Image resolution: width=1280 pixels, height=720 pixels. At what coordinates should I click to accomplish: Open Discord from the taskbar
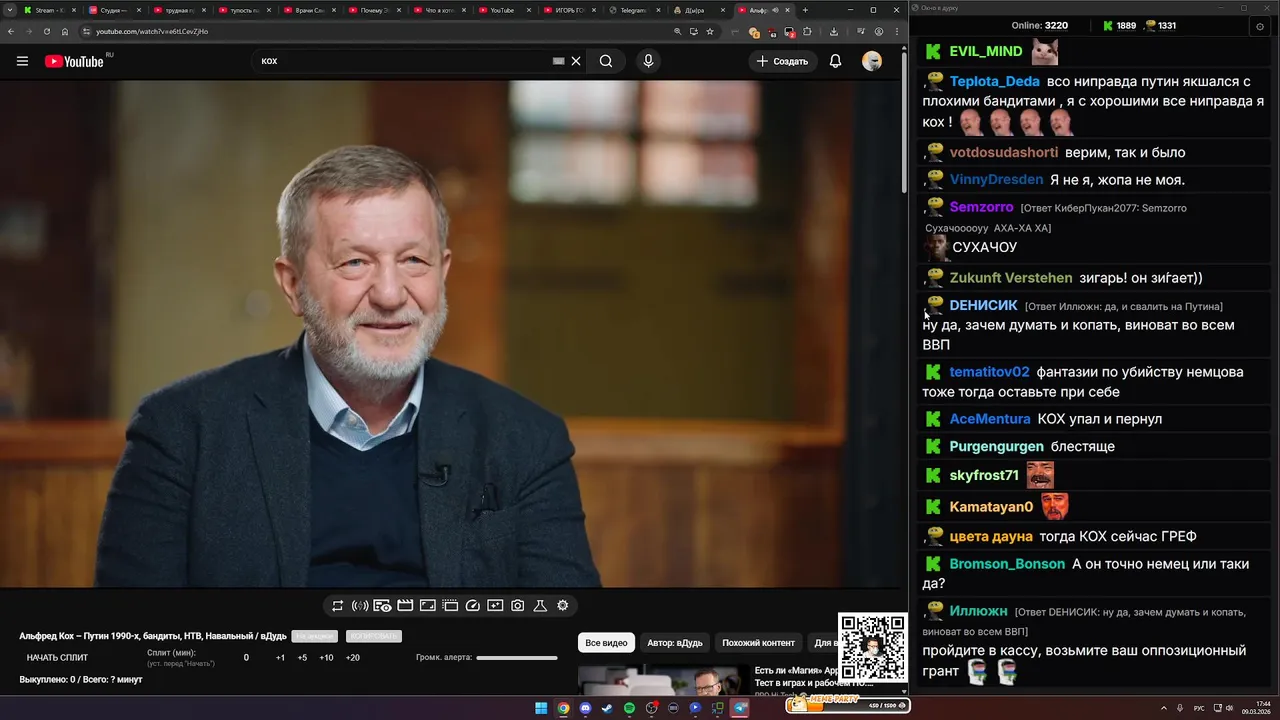tap(585, 708)
